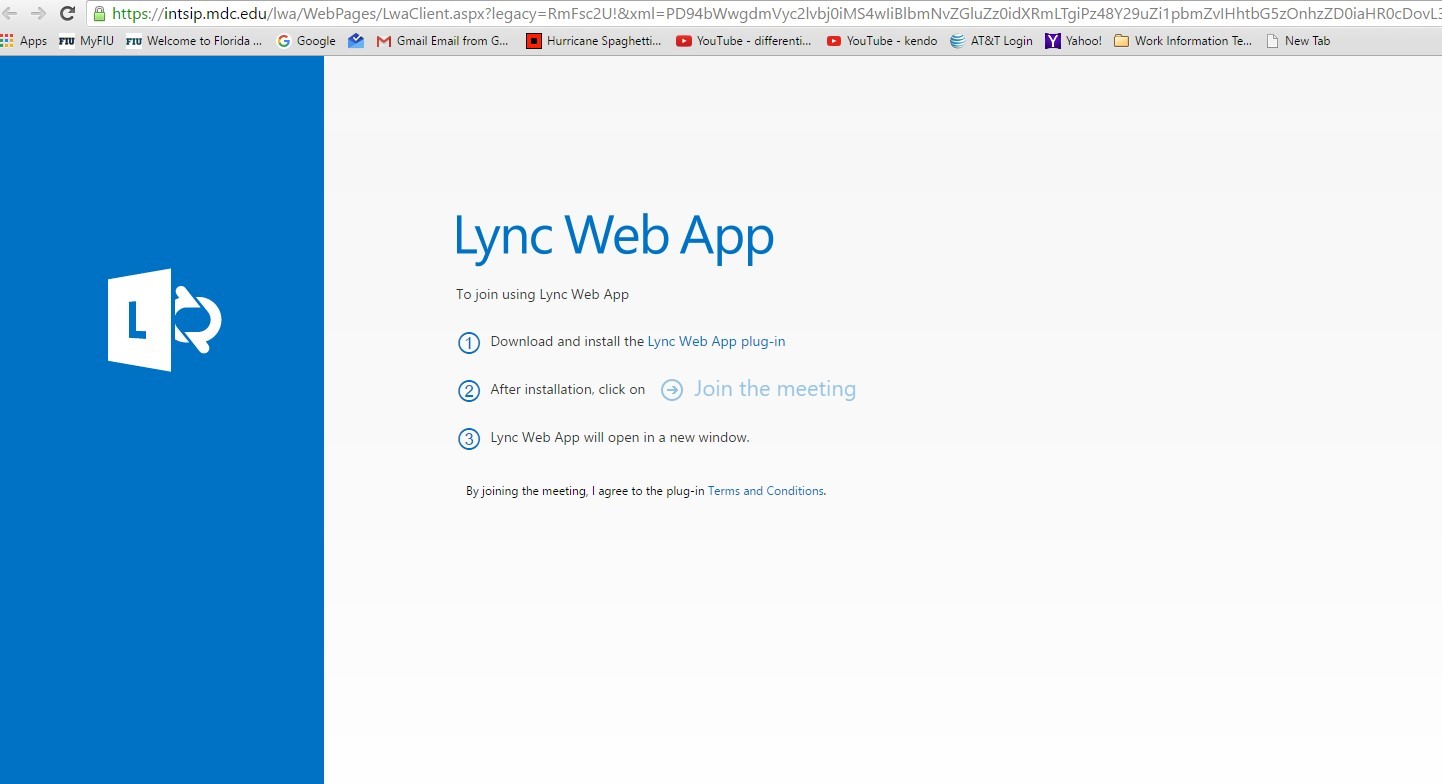
Task: Open the YouTube - kendo bookmark
Action: pyautogui.click(x=882, y=41)
